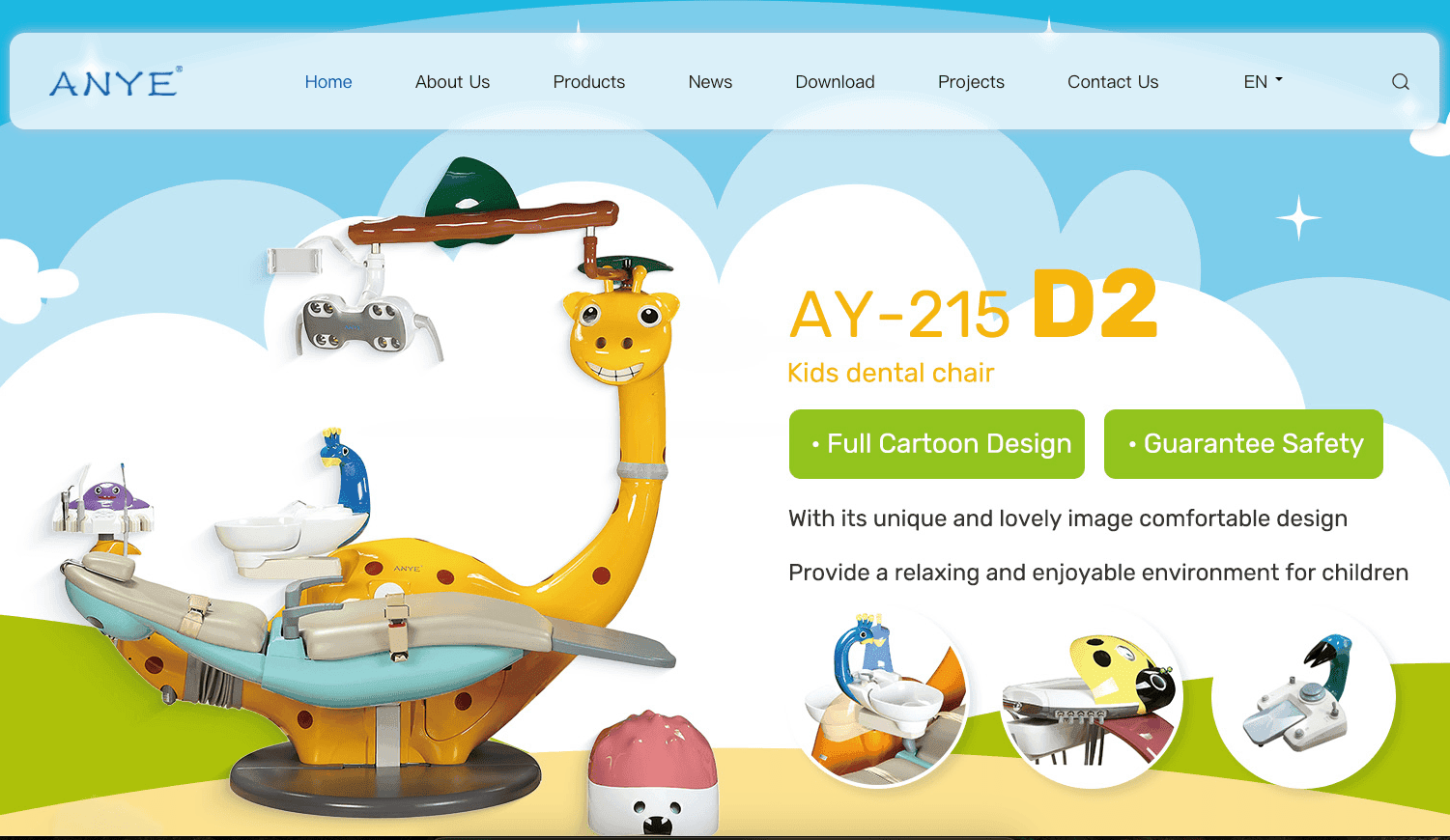Open the Contact Us page
Screen dimensions: 1450x840
tap(1113, 82)
